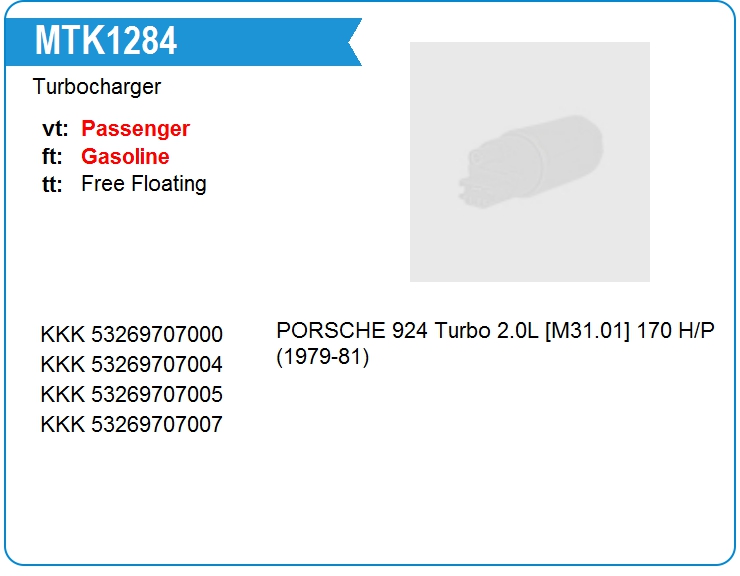The width and height of the screenshot is (740, 576).
Task: Open the turbocharger product image placeholder
Action: [530, 162]
